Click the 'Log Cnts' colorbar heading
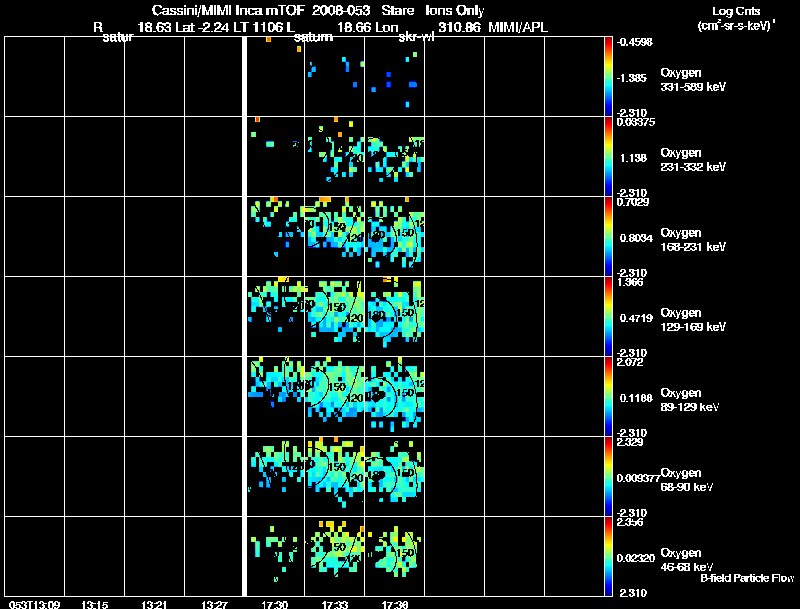800x609 pixels. pyautogui.click(x=736, y=11)
